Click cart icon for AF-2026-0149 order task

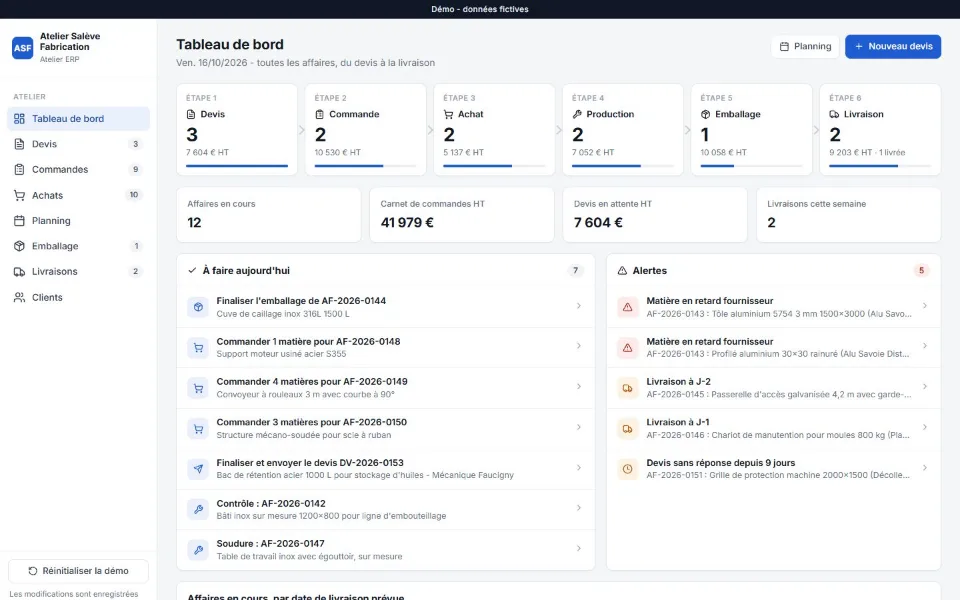click(198, 388)
